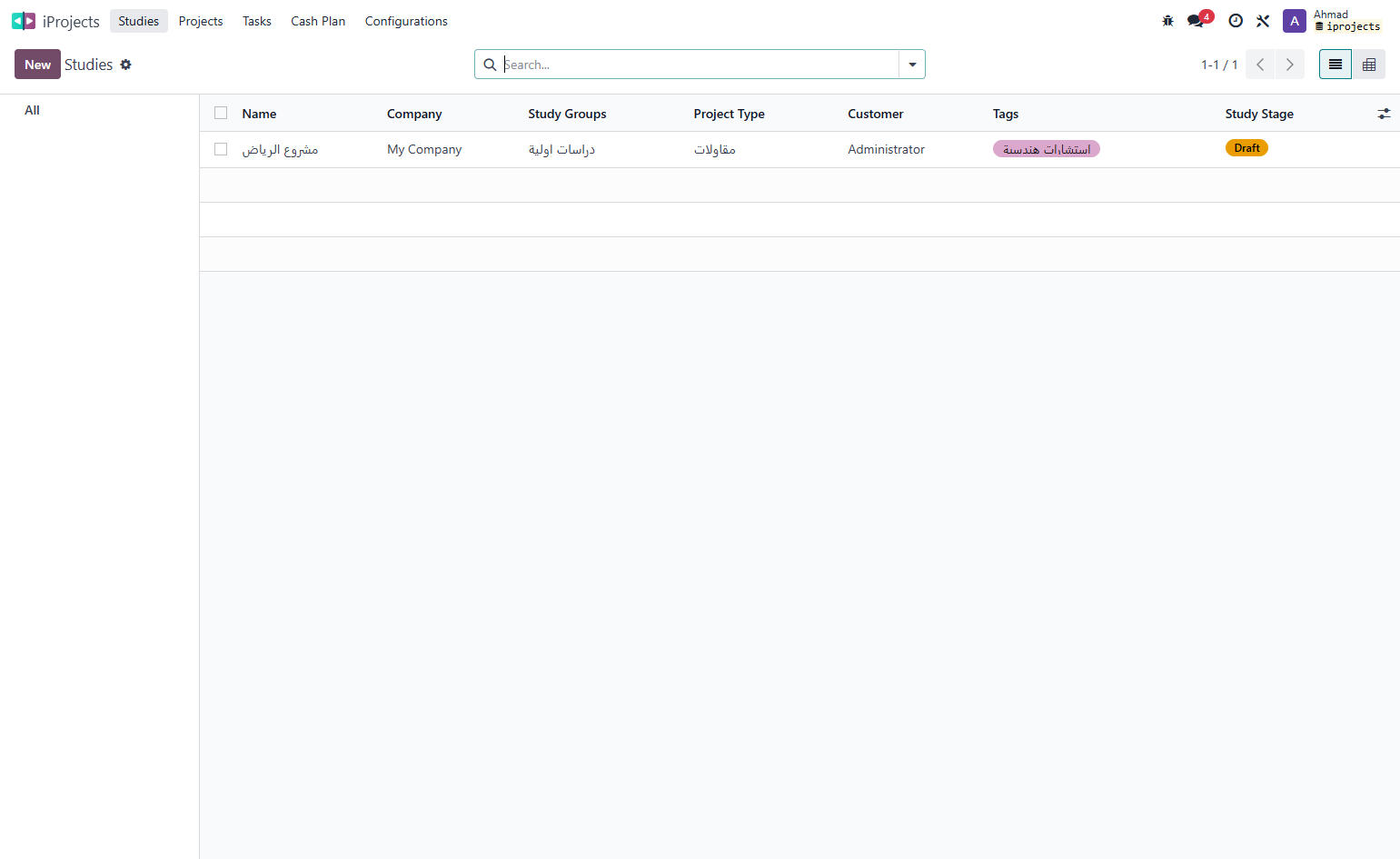Viewport: 1400px width, 859px height.
Task: Switch to list view
Action: [x=1335, y=65]
